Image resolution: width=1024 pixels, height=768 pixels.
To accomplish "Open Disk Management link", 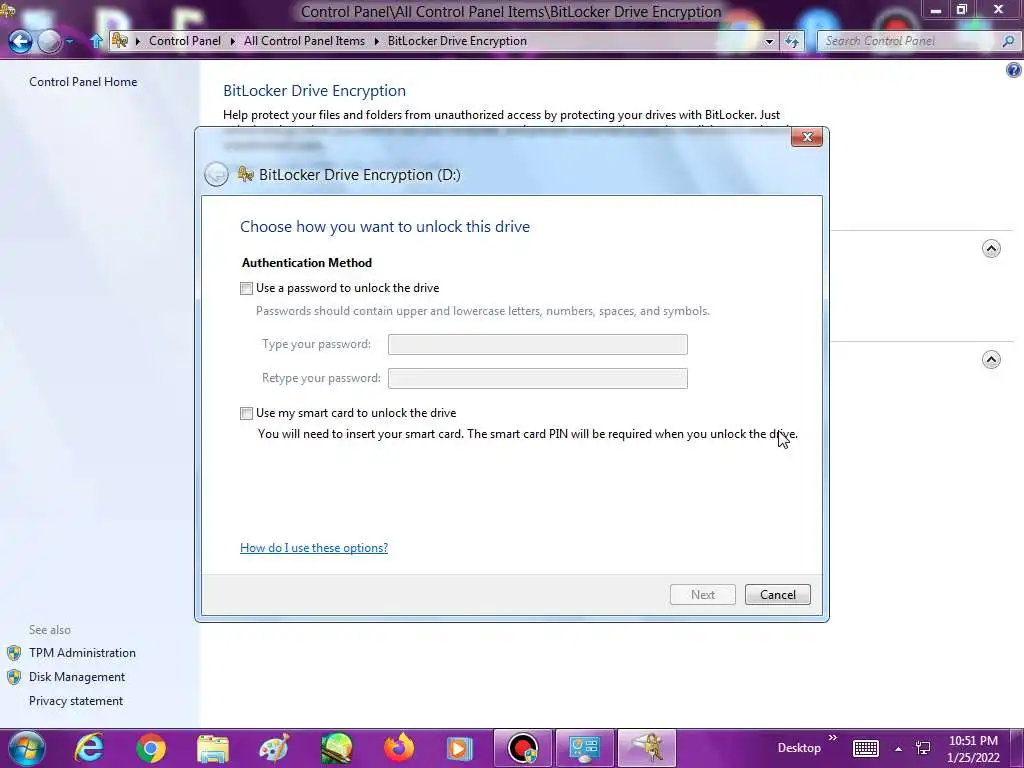I will click(77, 677).
